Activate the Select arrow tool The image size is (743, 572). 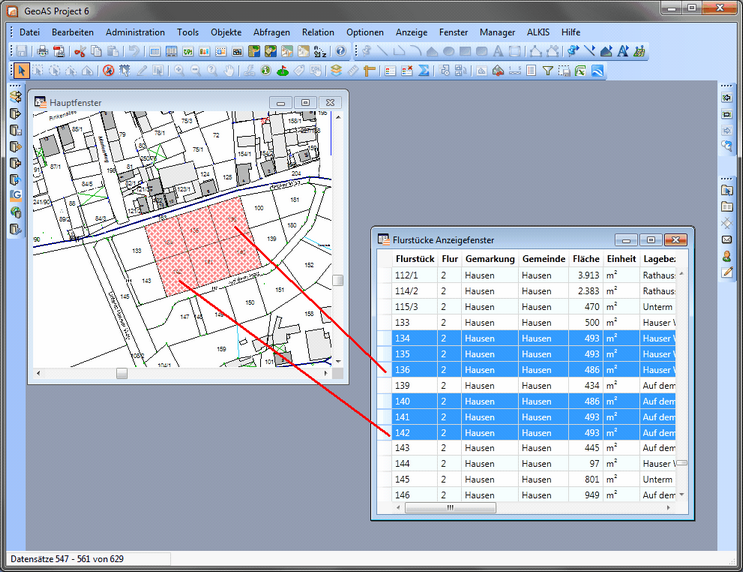click(21, 71)
